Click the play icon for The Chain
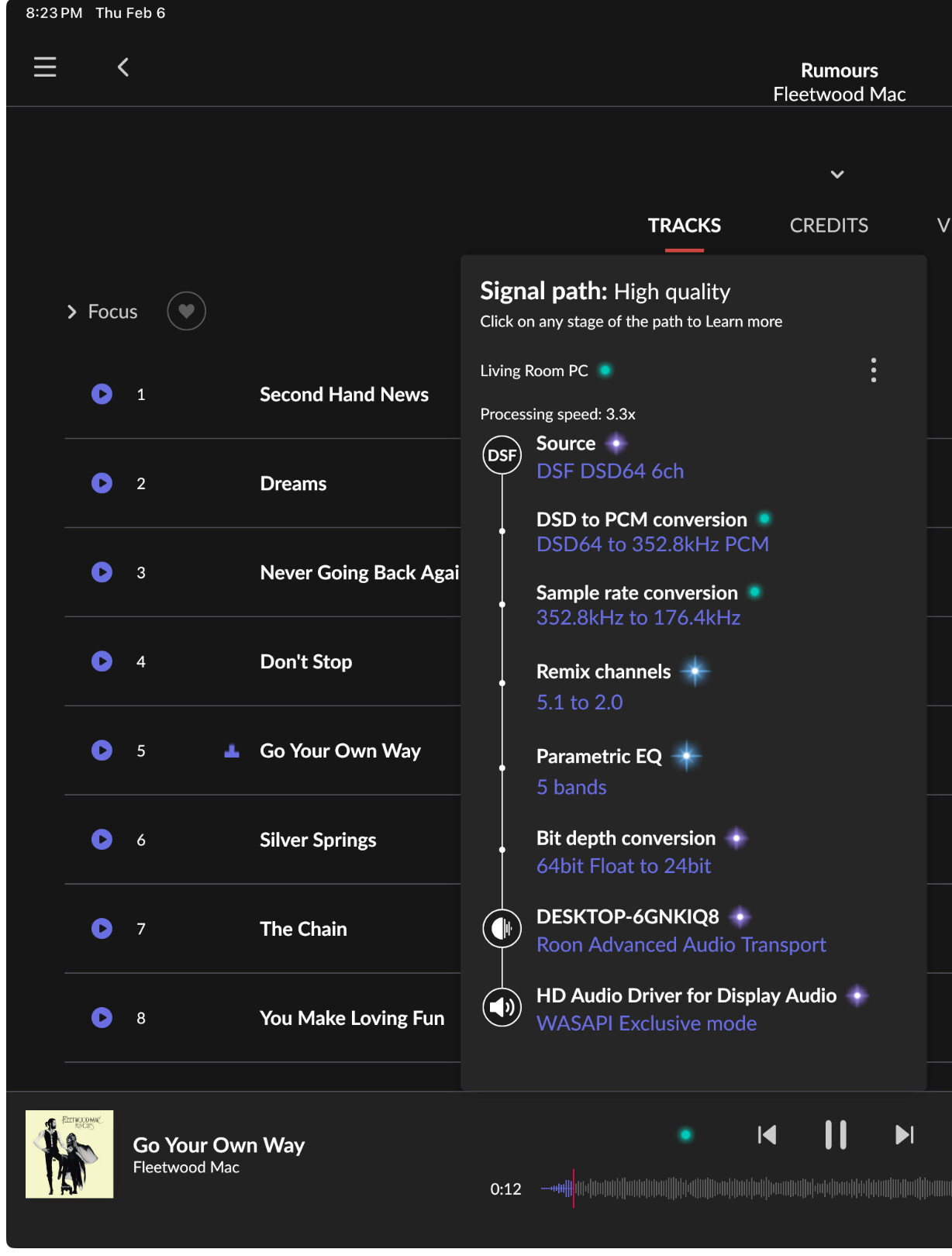 click(x=102, y=928)
